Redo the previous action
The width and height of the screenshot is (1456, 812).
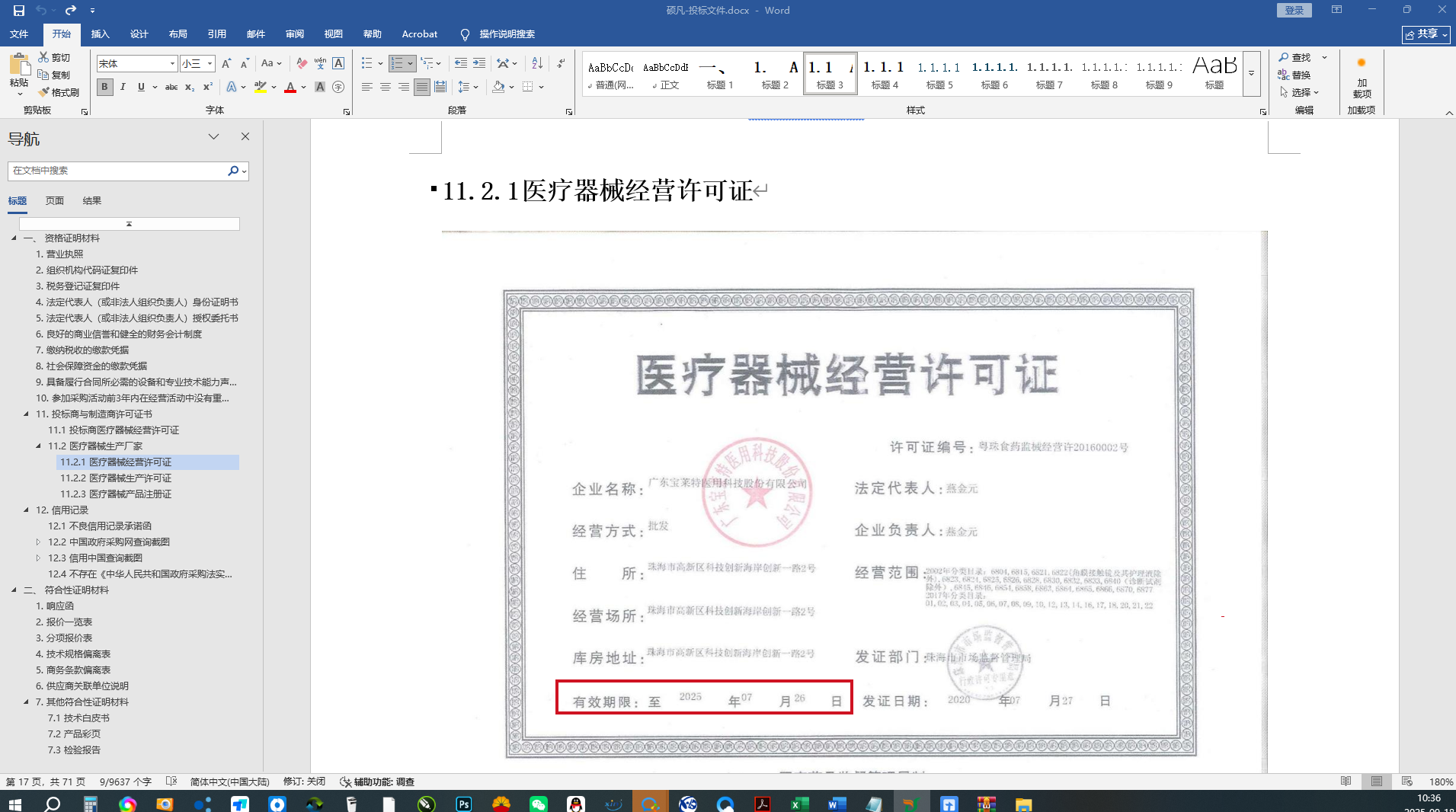click(x=71, y=11)
